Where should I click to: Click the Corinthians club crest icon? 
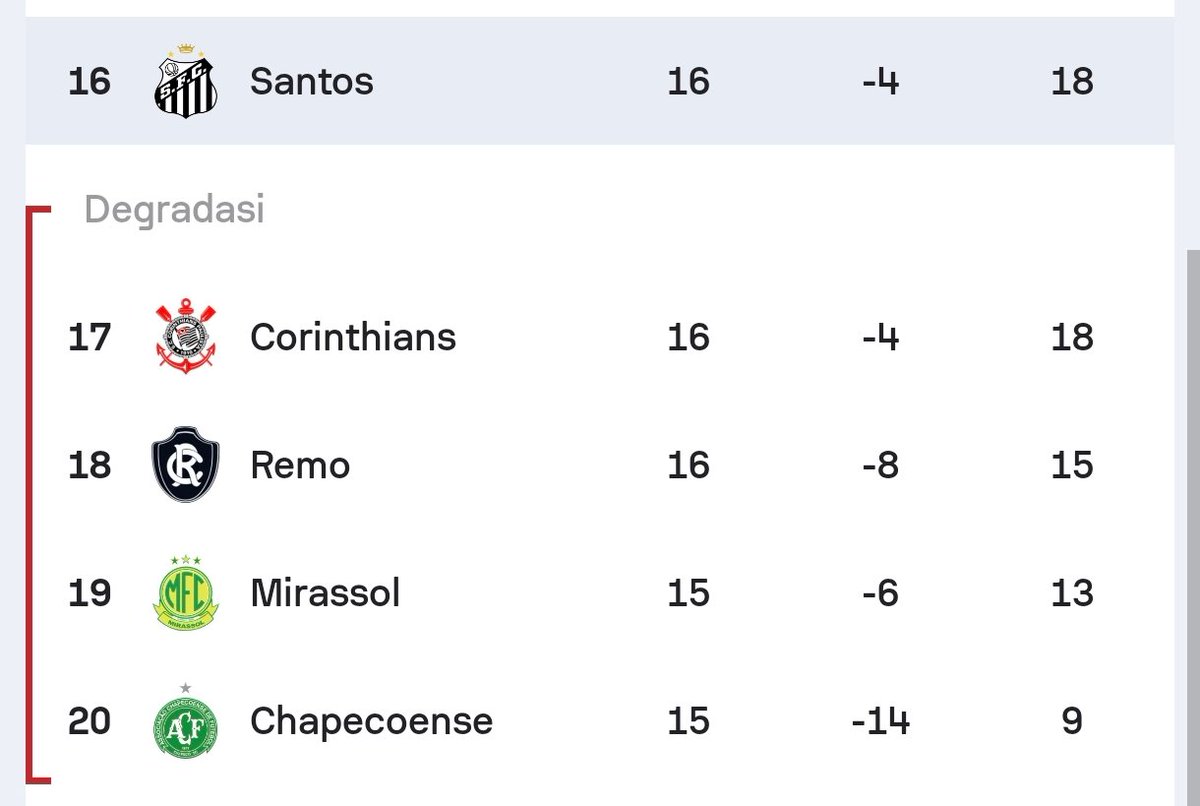(185, 337)
